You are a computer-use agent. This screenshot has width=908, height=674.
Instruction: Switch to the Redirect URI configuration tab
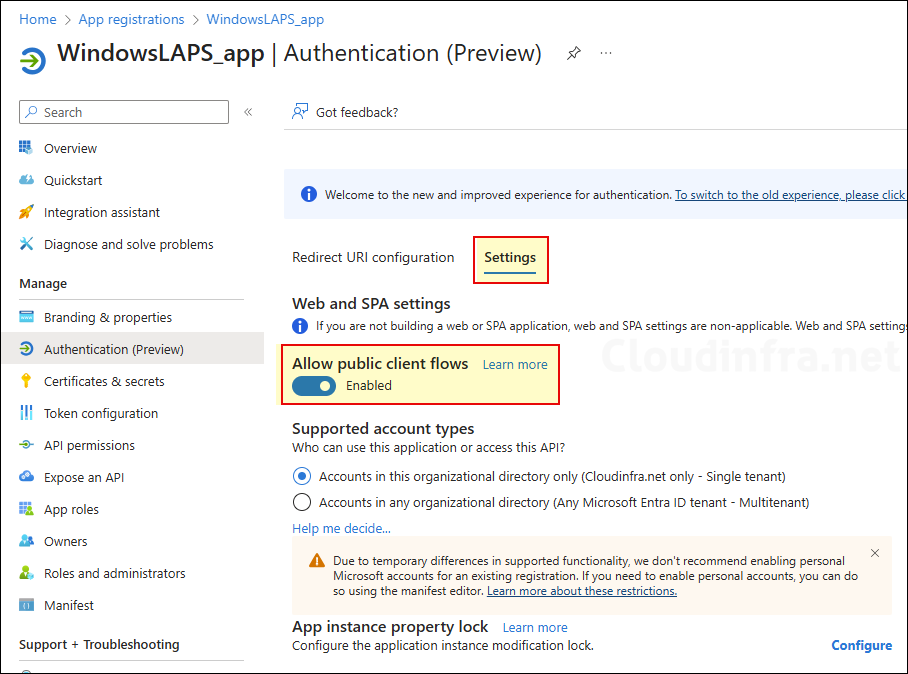click(373, 257)
